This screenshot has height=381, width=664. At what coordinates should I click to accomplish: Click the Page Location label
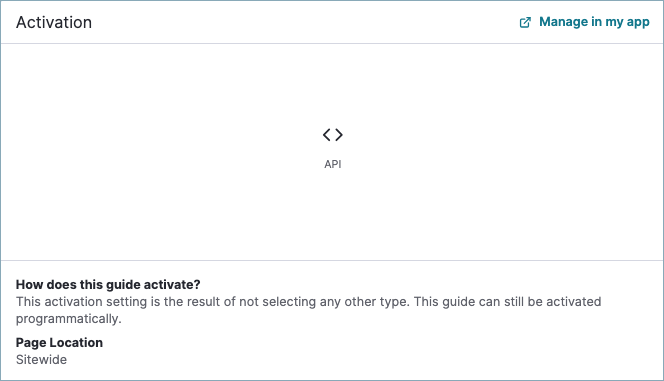(59, 342)
